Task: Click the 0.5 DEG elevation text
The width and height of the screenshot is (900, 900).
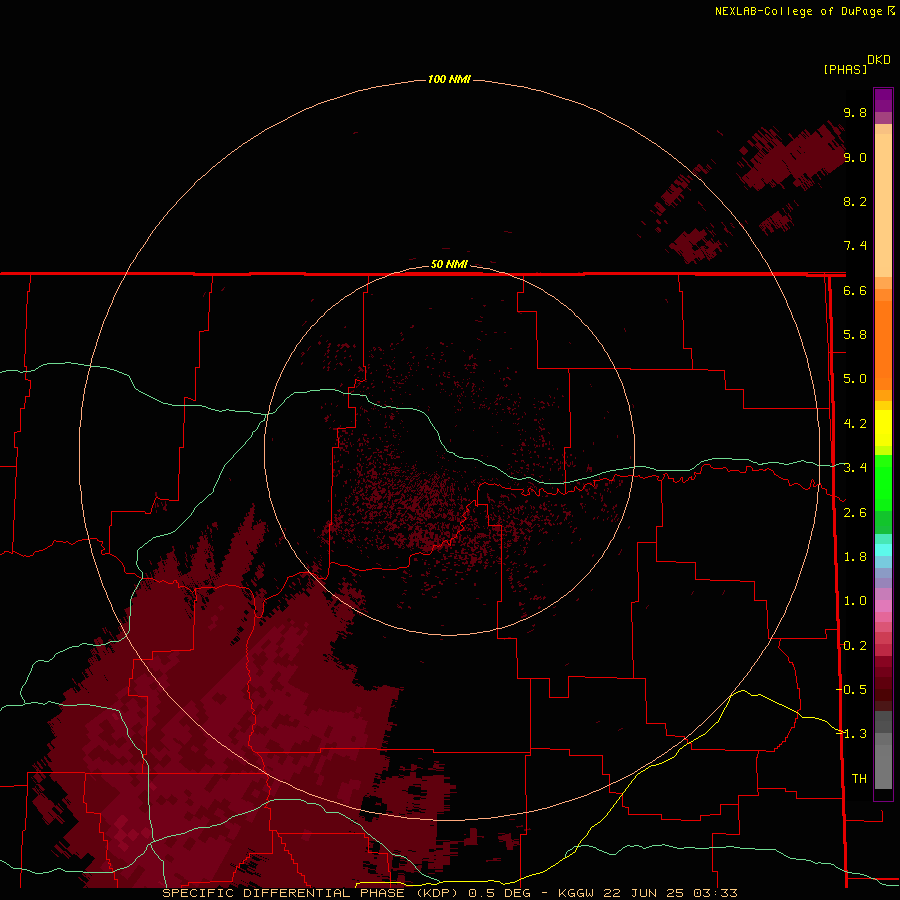Action: pos(502,893)
